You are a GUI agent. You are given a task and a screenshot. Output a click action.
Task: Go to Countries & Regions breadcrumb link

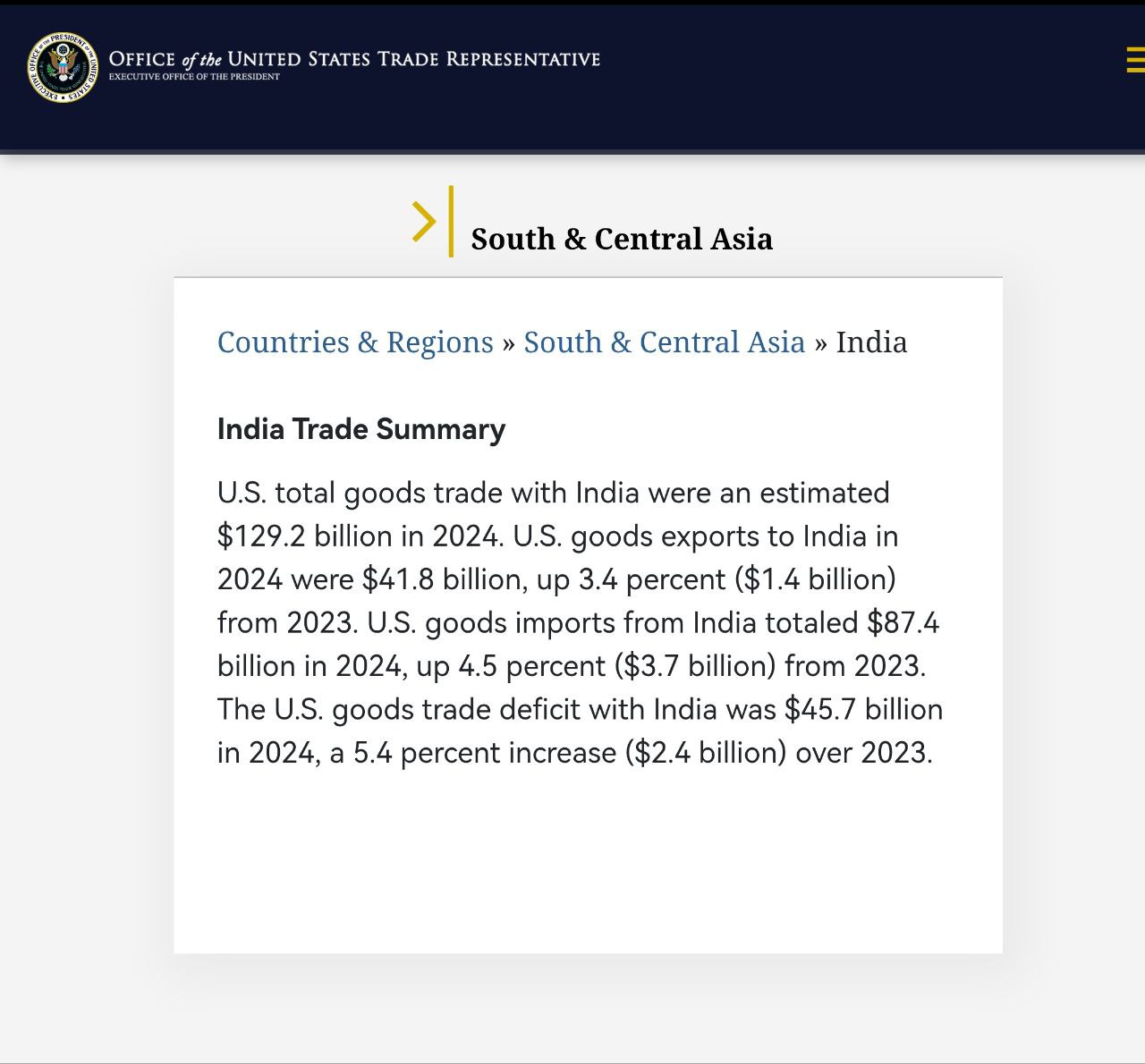[355, 342]
